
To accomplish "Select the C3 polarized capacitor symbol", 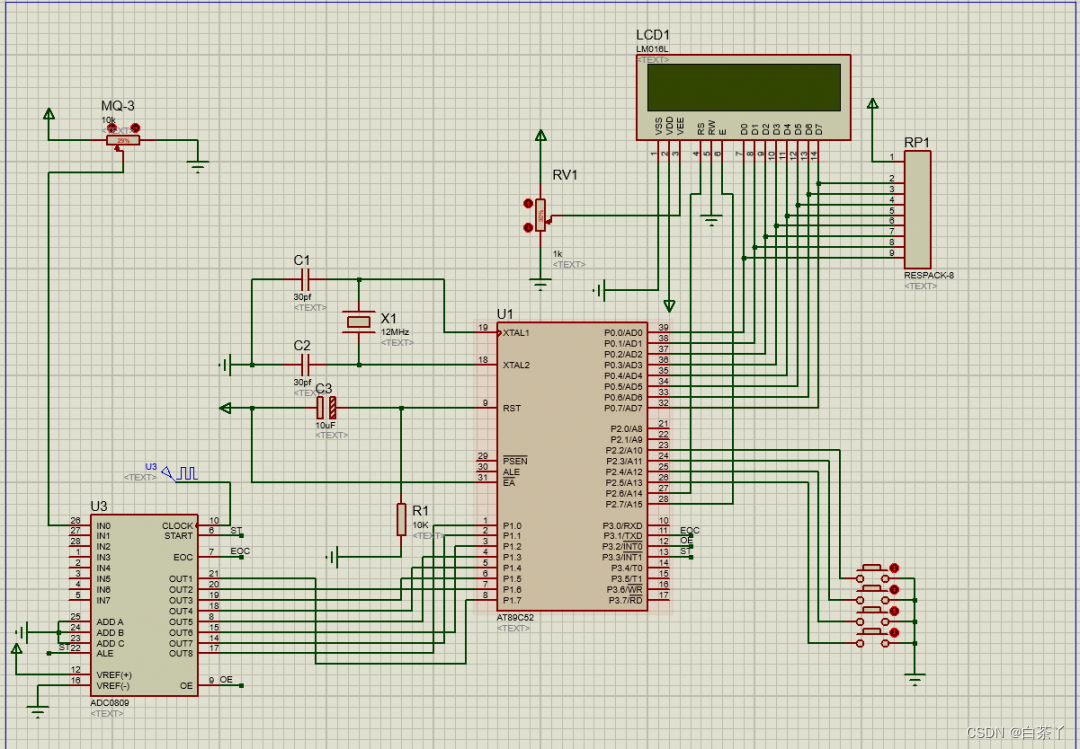I will (326, 408).
